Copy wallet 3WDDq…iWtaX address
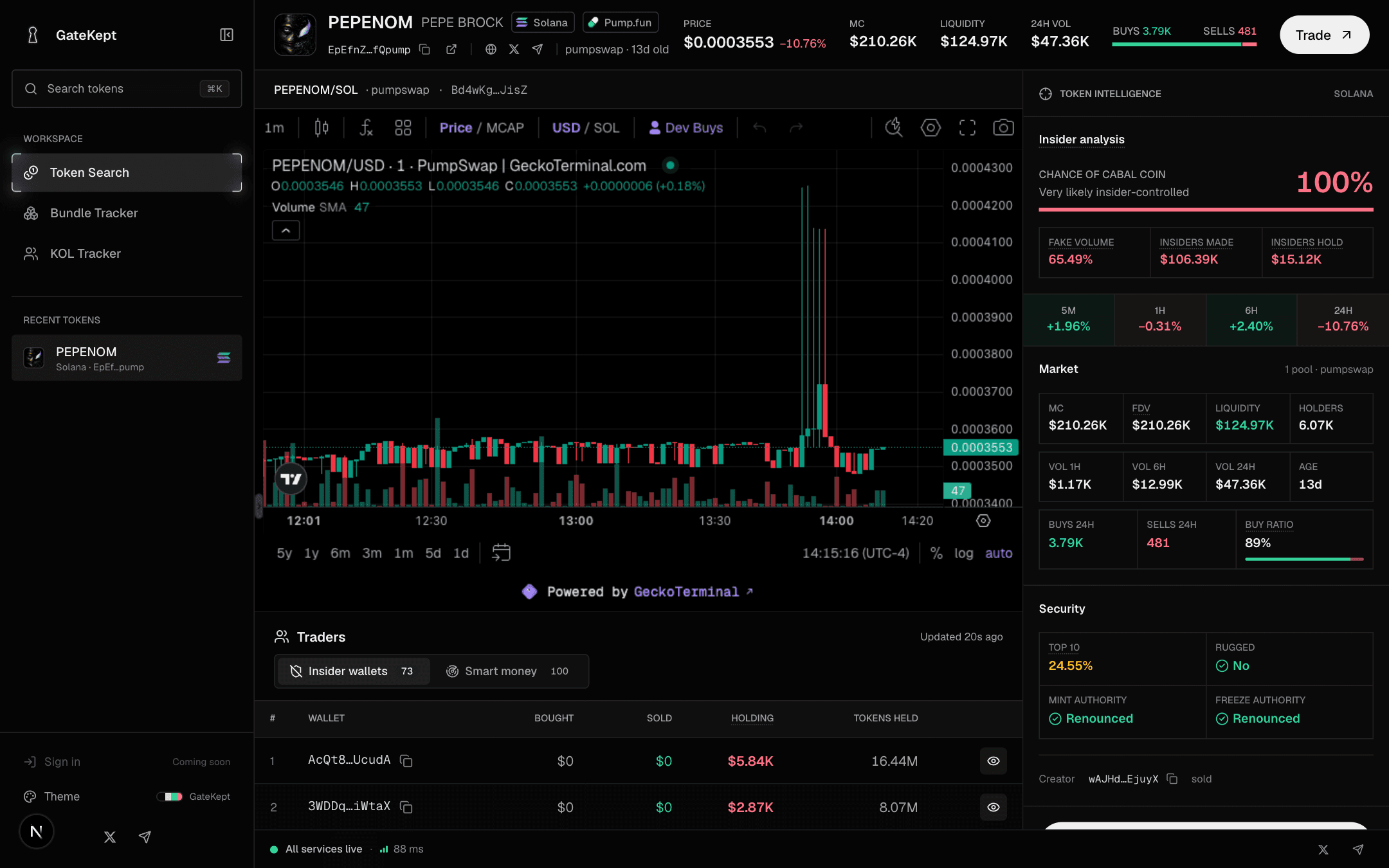1389x868 pixels. click(x=406, y=807)
